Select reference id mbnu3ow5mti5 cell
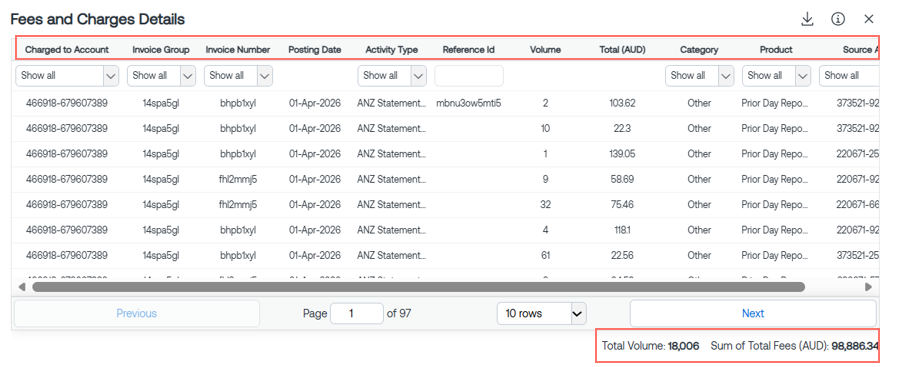Image resolution: width=901 pixels, height=367 pixels. click(x=469, y=103)
